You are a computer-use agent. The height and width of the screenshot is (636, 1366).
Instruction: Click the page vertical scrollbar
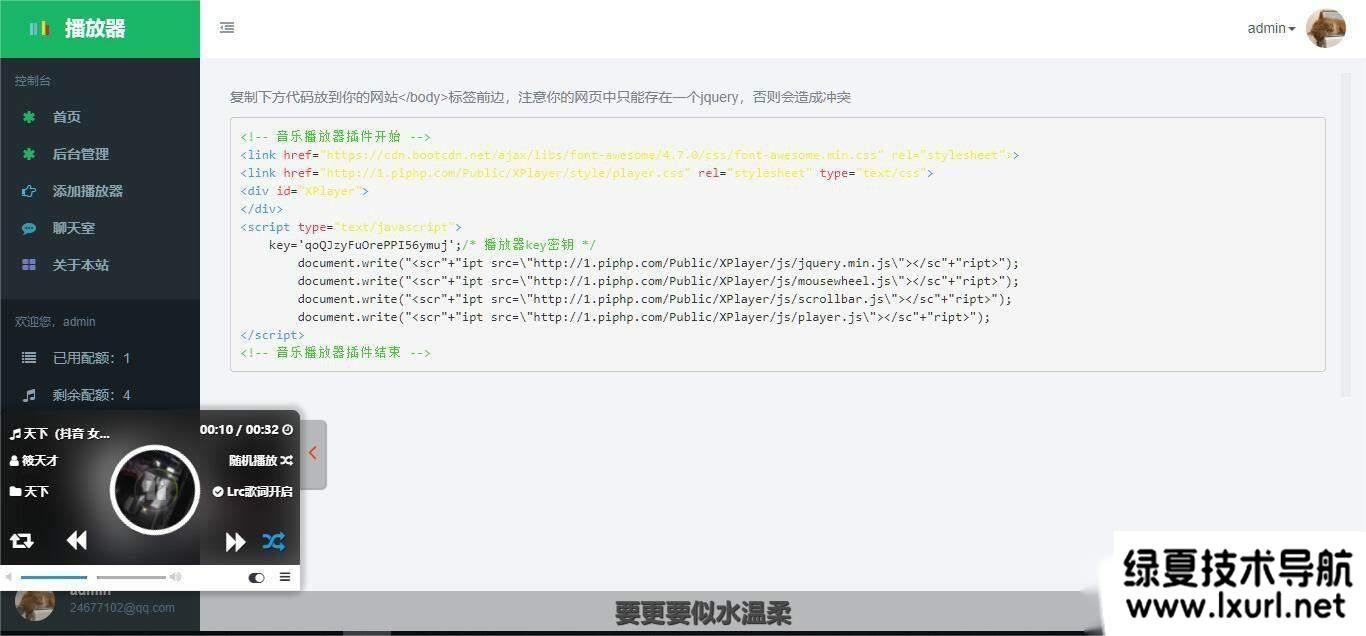click(x=1345, y=235)
